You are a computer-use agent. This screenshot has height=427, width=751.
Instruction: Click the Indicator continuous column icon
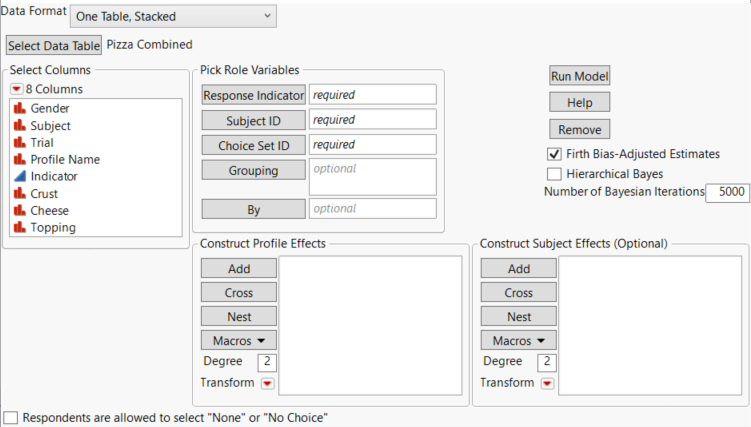(x=19, y=177)
